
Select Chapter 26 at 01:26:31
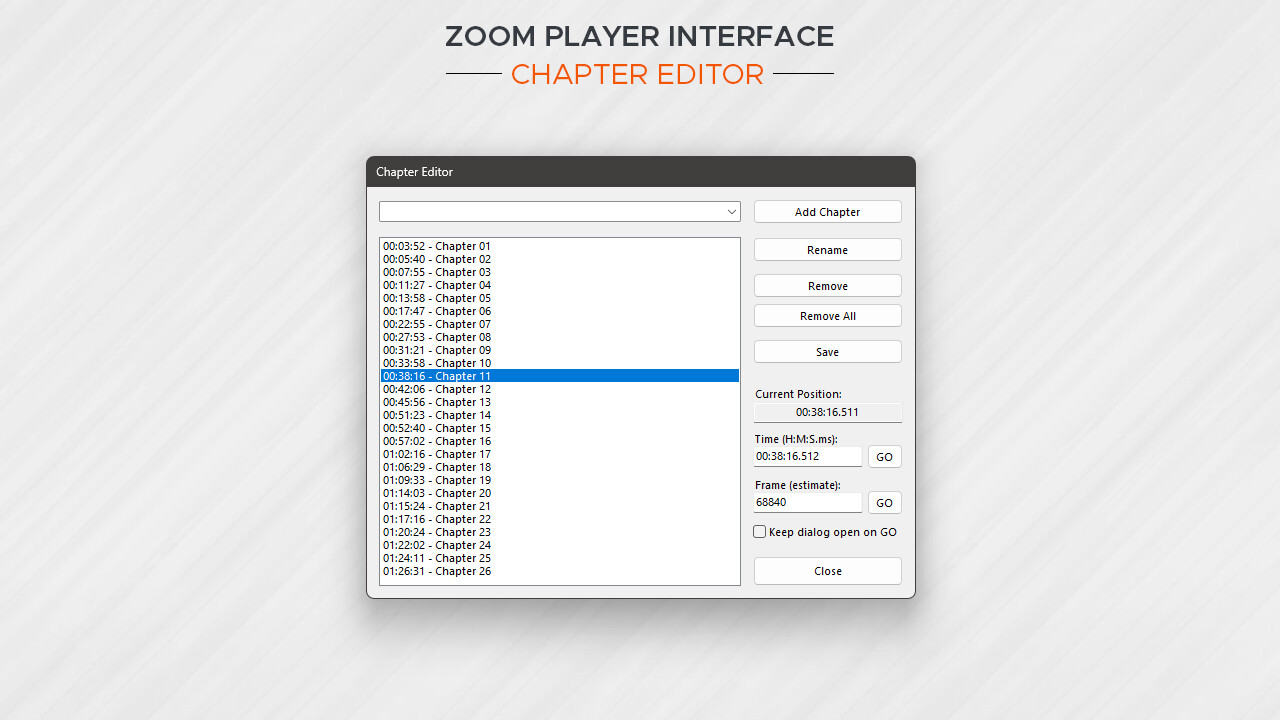click(x=437, y=571)
